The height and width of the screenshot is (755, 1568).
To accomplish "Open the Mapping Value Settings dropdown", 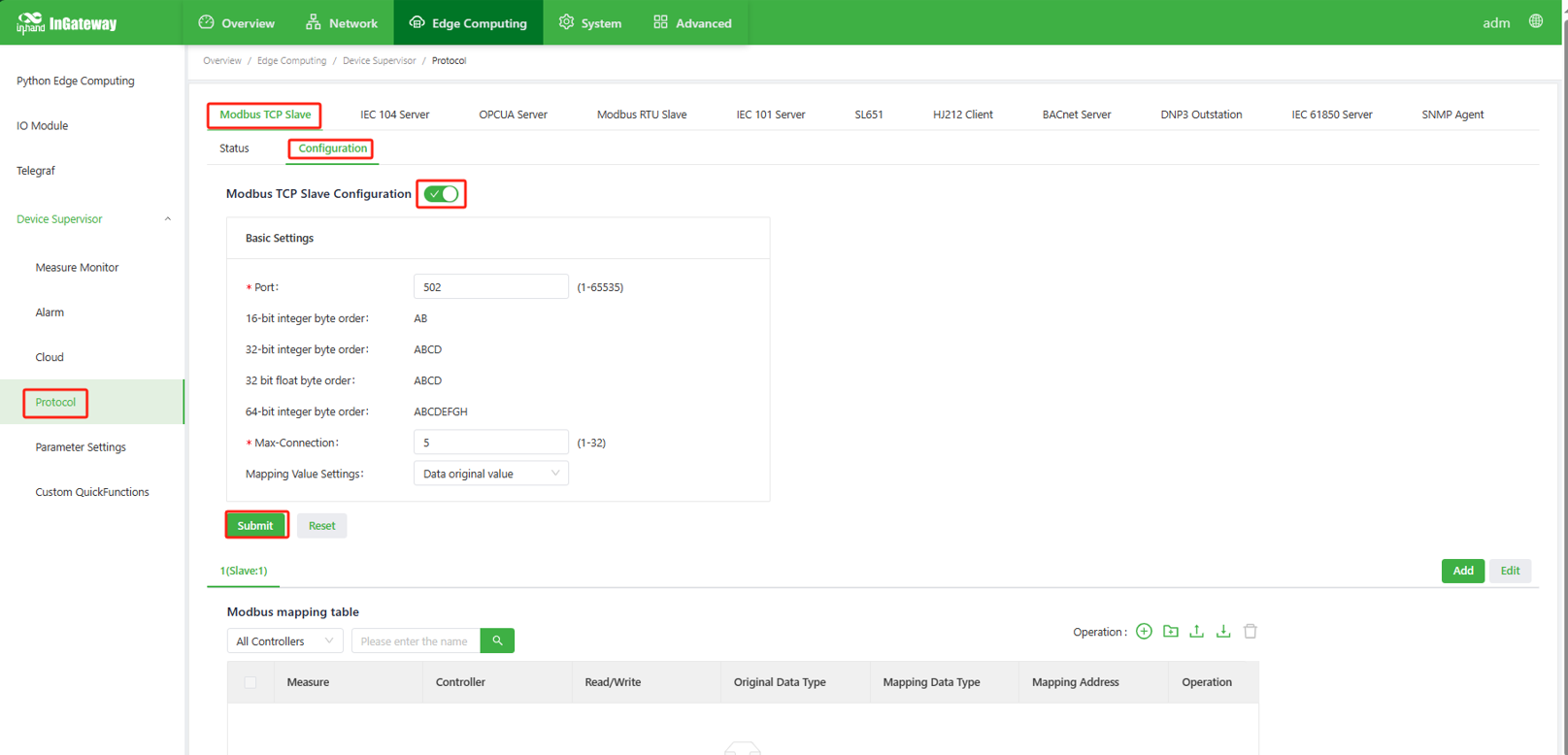I will (x=490, y=474).
